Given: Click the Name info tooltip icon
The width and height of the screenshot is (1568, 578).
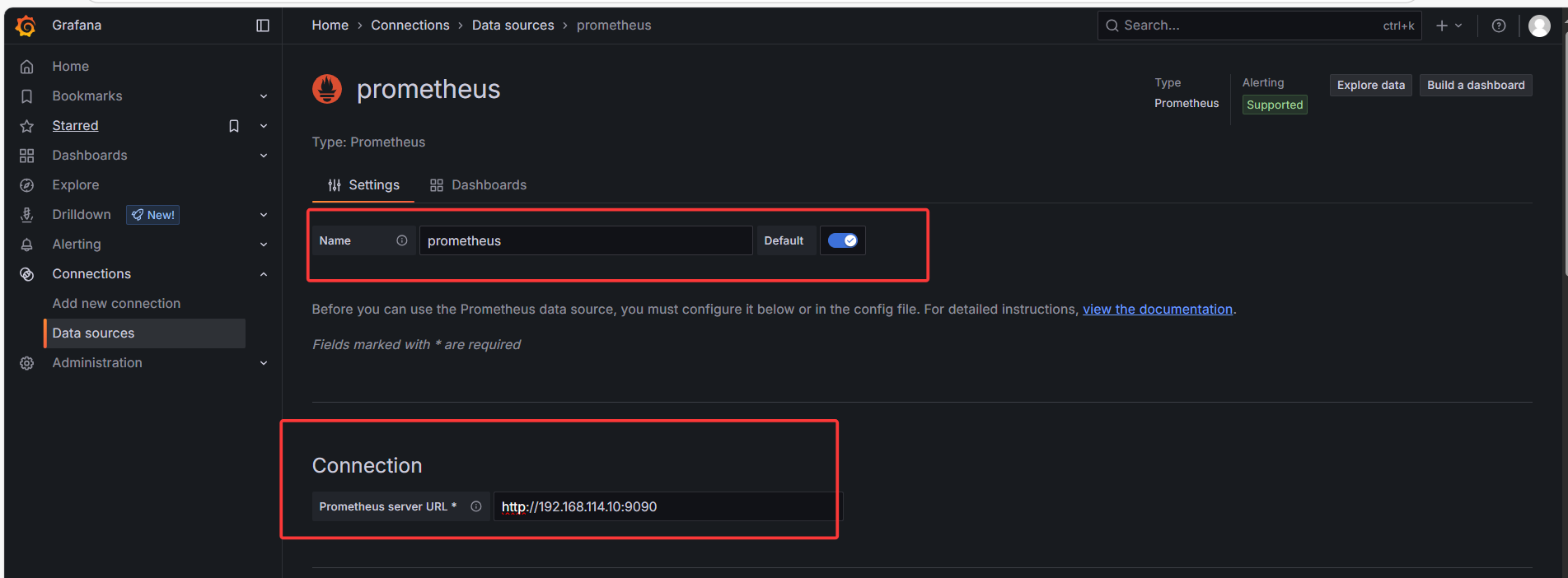Looking at the screenshot, I should [x=402, y=240].
